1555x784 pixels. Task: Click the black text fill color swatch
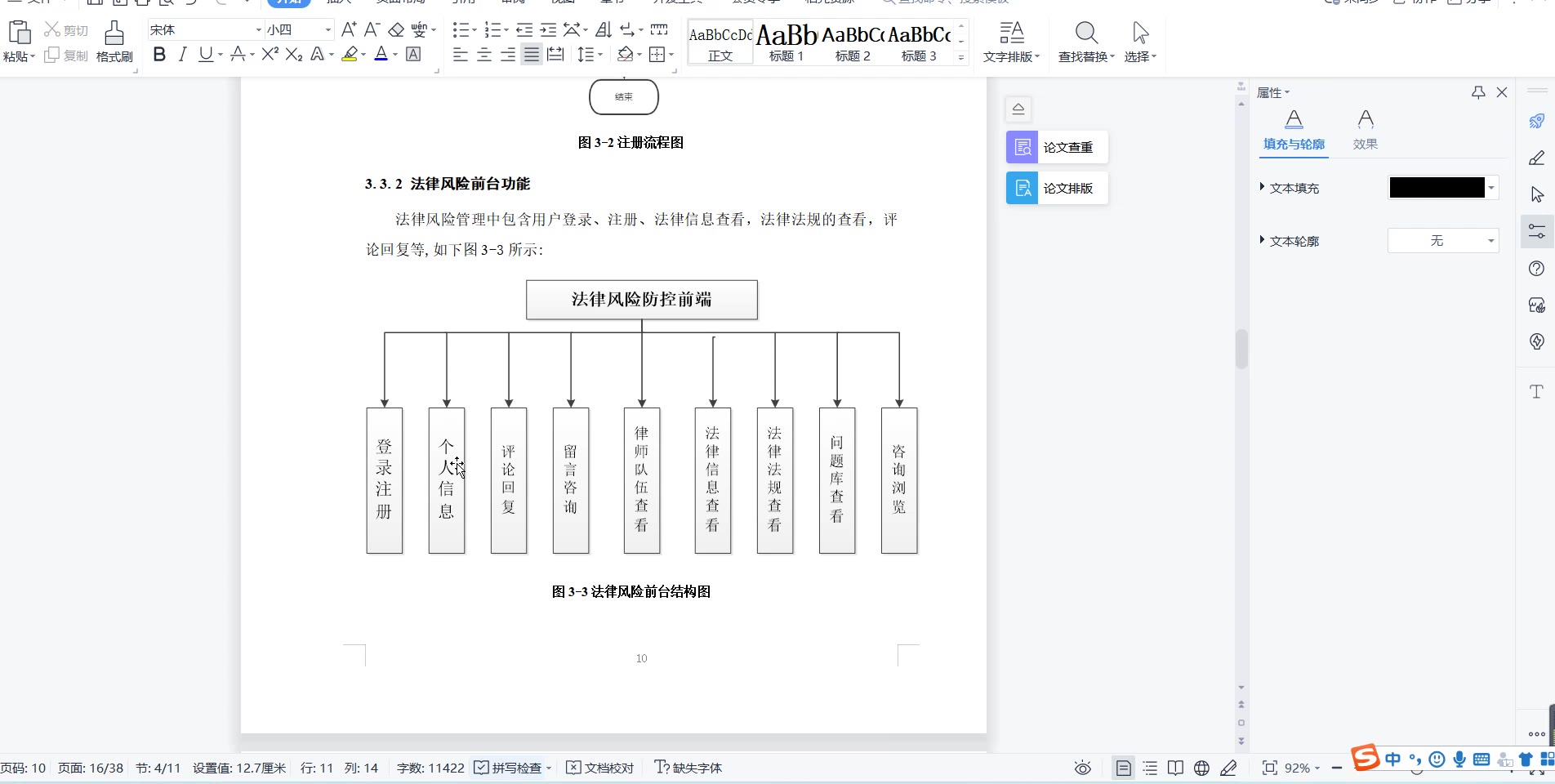pyautogui.click(x=1437, y=188)
